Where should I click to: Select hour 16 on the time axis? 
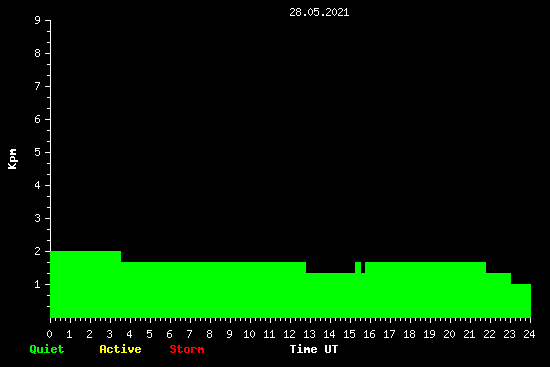369,334
